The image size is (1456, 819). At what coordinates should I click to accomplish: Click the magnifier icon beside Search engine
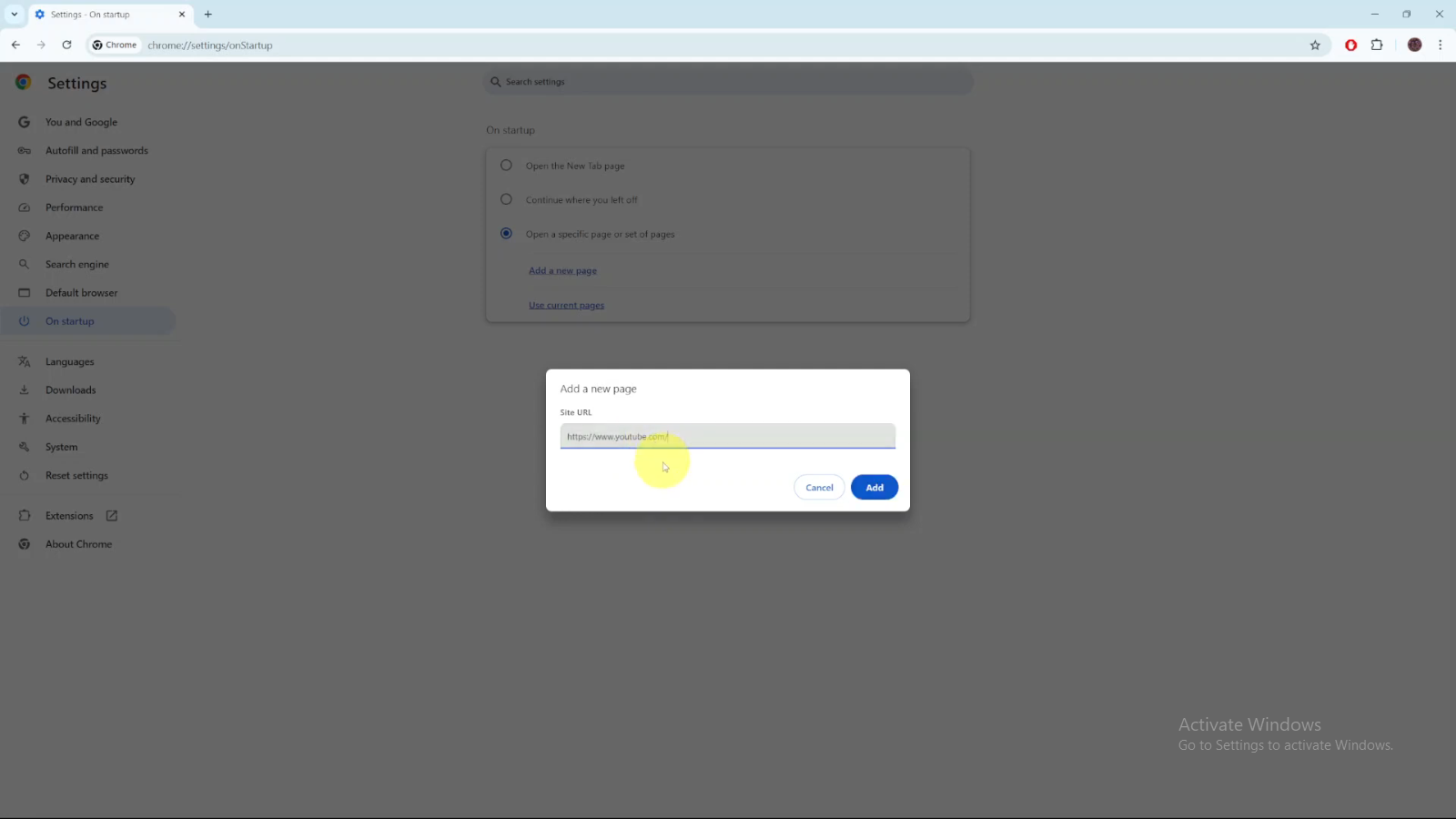tap(25, 264)
